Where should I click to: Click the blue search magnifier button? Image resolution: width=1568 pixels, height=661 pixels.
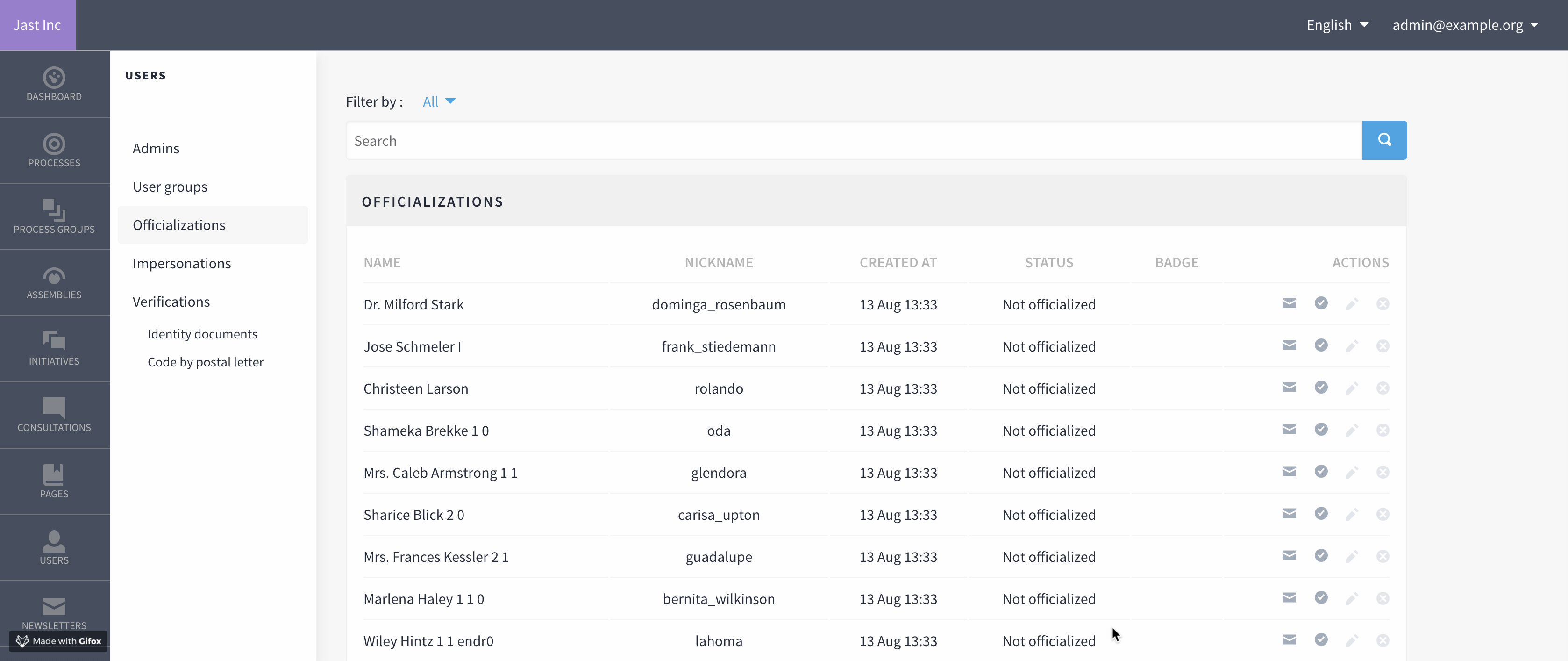pos(1383,140)
